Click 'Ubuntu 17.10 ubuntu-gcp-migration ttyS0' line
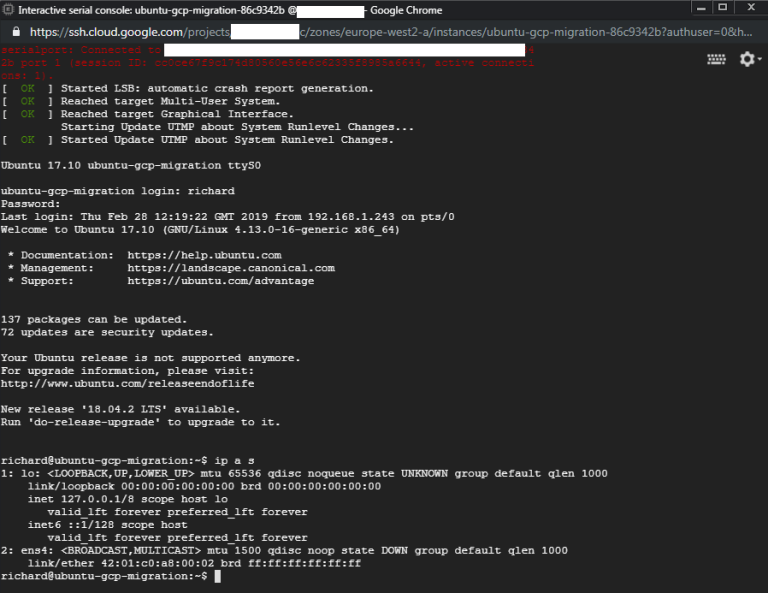Screen dimensions: 768x593 click(131, 165)
